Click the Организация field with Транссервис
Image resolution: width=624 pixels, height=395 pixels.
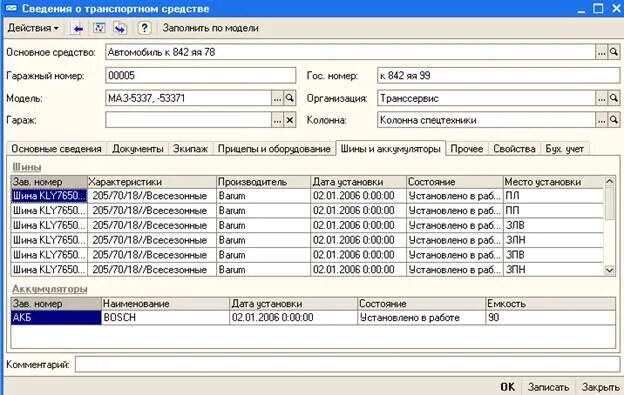coord(486,98)
